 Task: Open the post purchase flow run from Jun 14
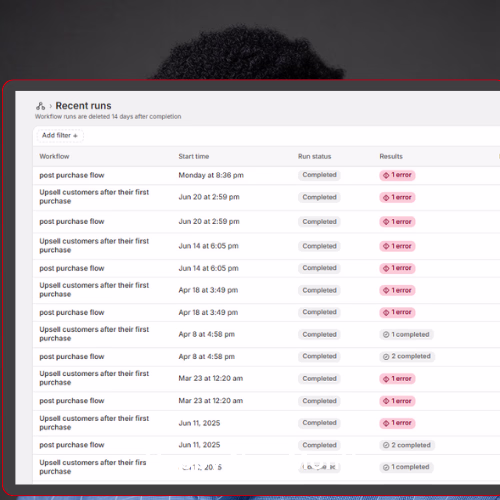[72, 268]
